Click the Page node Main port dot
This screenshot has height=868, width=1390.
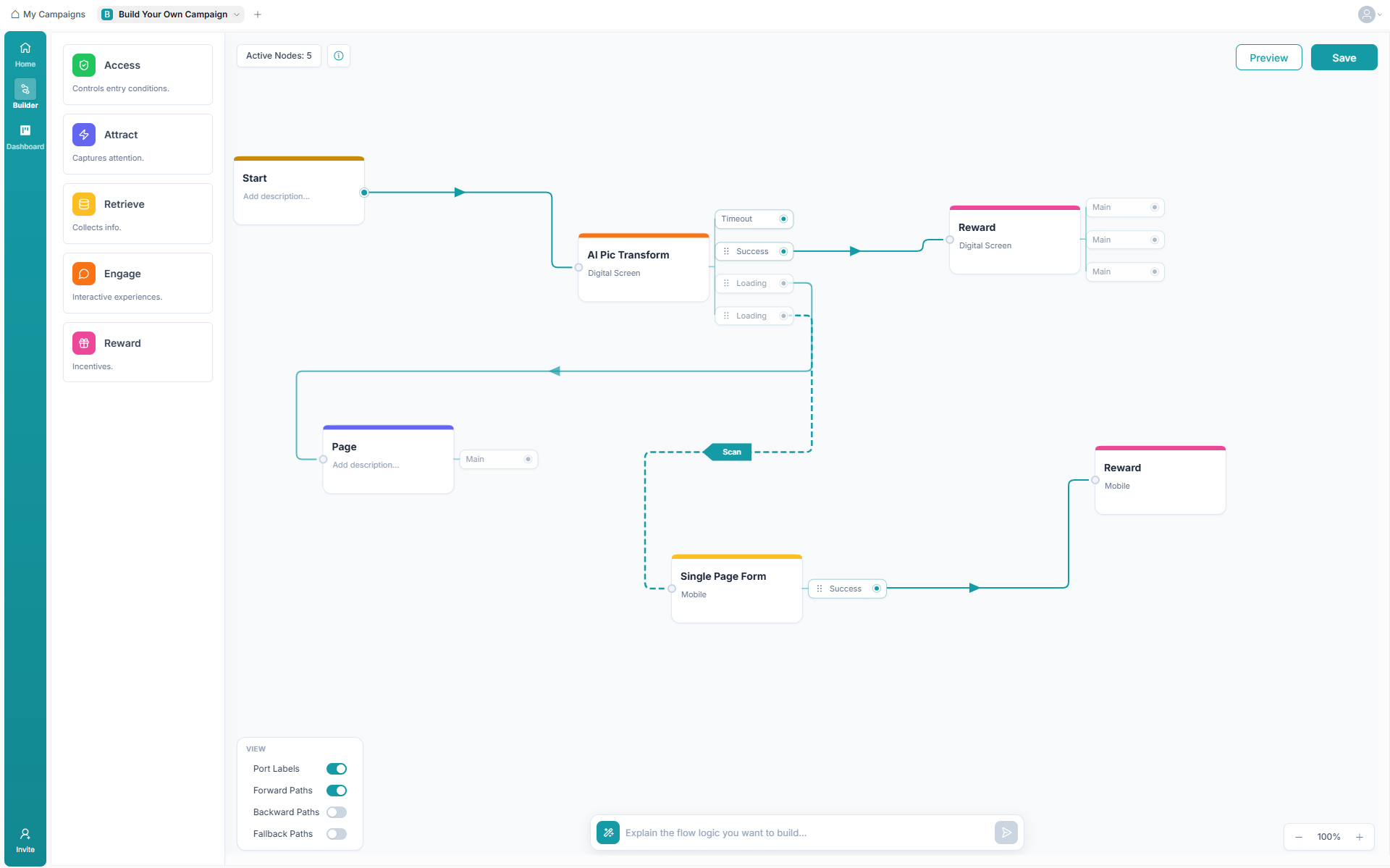coord(528,459)
